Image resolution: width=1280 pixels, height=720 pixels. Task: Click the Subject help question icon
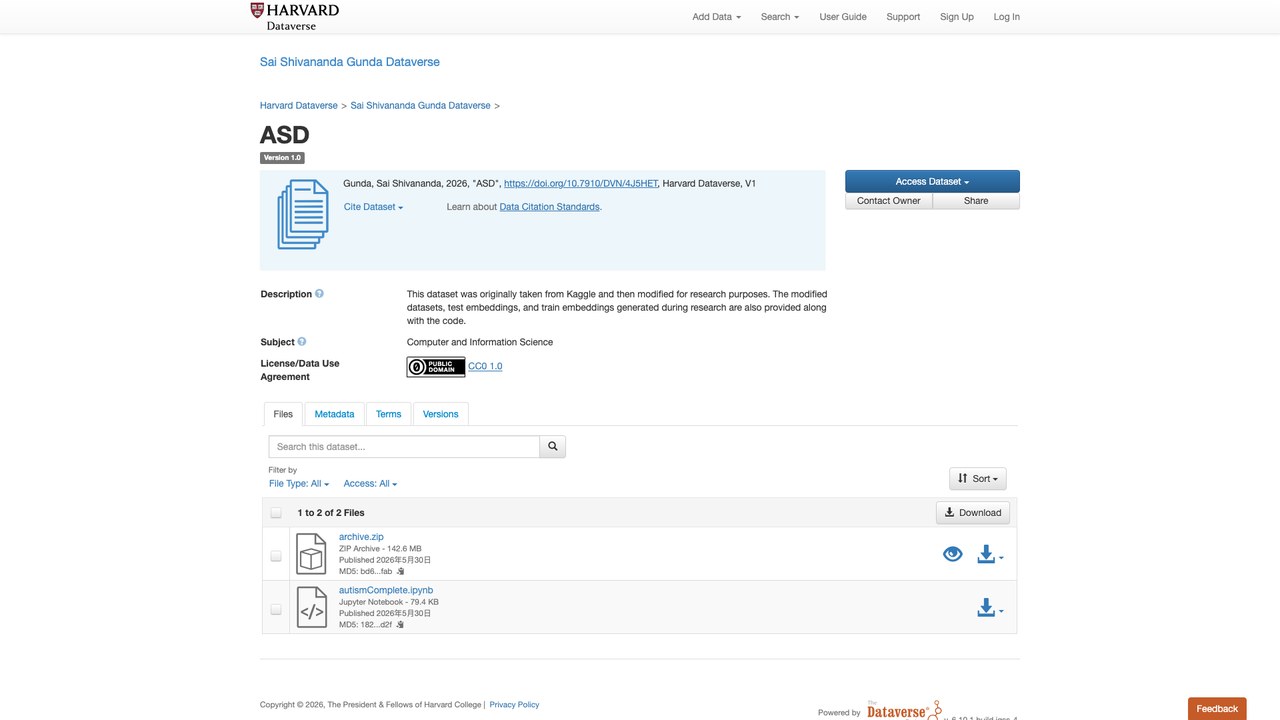302,342
